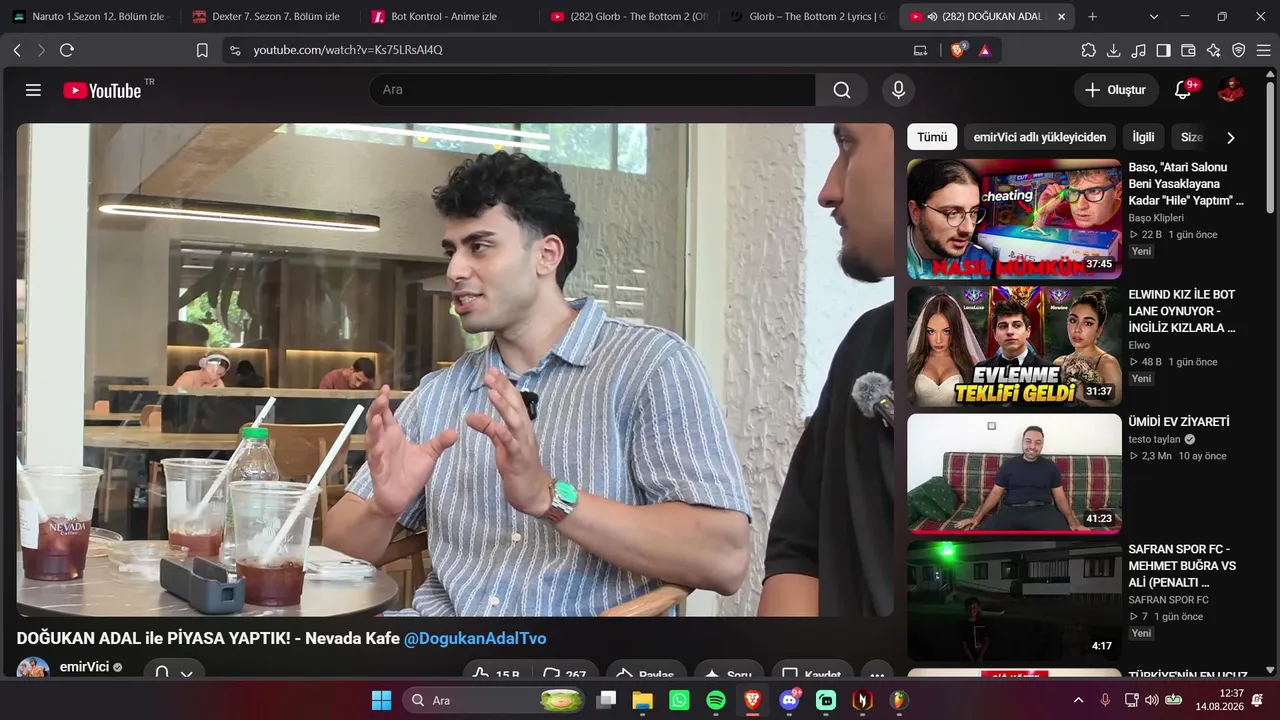This screenshot has height=720, width=1280.
Task: Mute the playing DOĞUKAN ADAL tab audio
Action: click(932, 17)
